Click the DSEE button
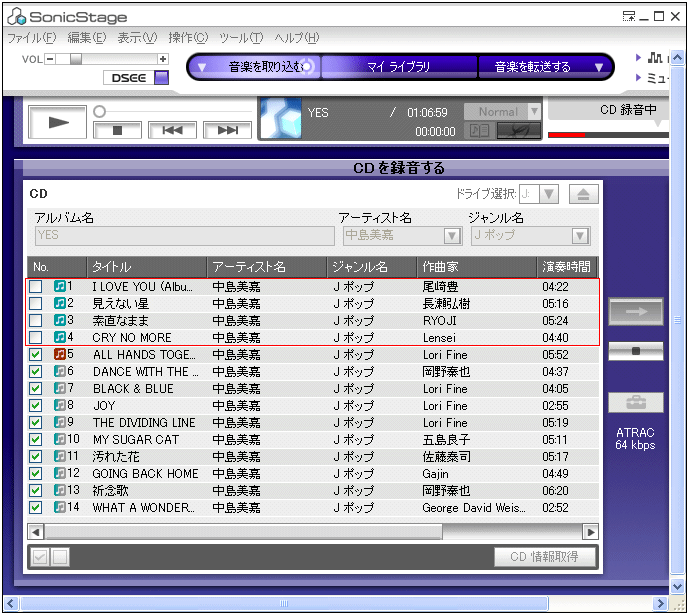 [128, 78]
